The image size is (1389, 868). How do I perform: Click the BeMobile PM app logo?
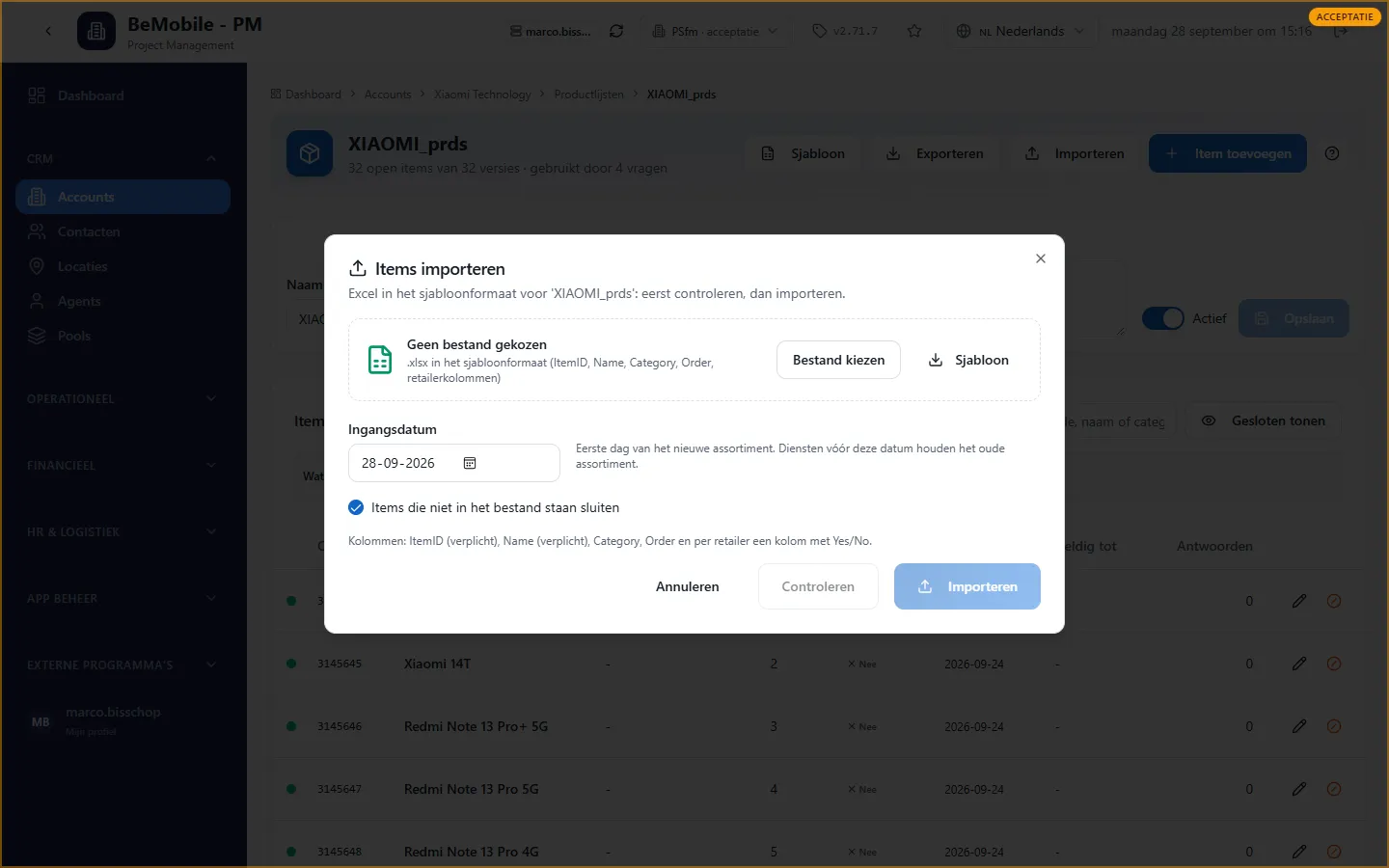click(96, 32)
